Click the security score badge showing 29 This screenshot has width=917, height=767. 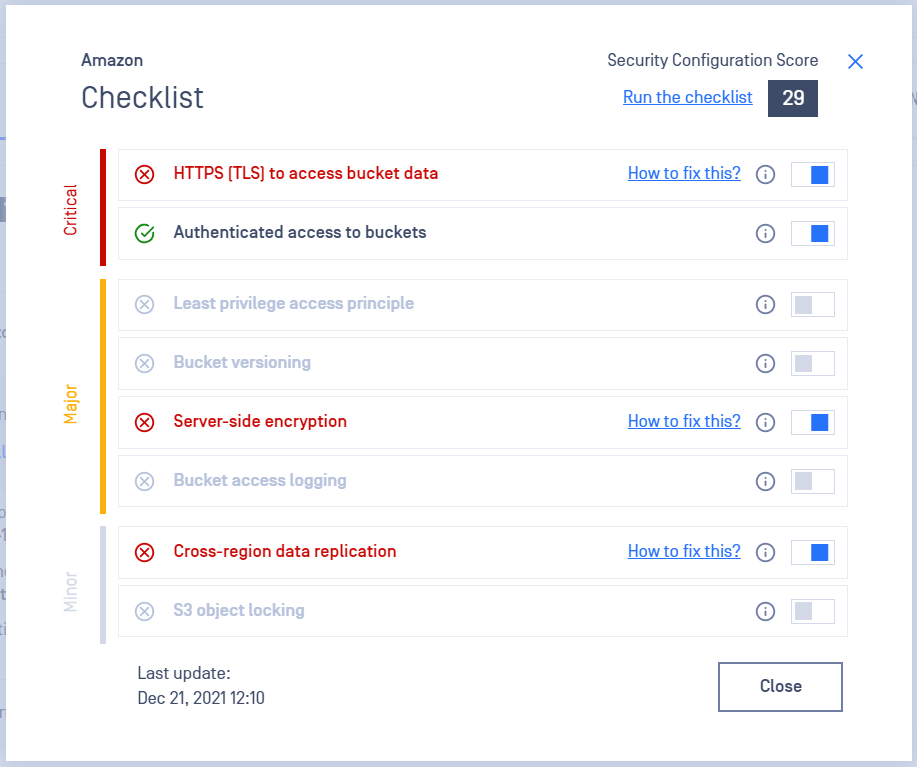pos(792,98)
